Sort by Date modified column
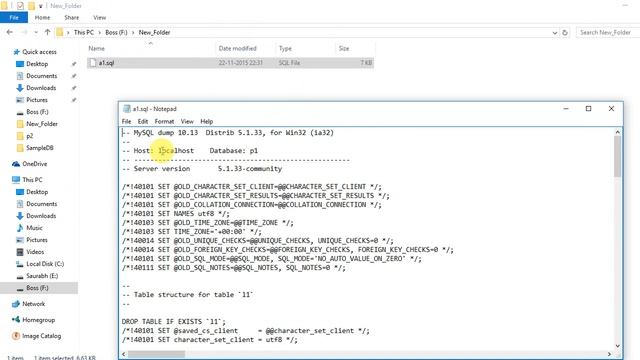The height and width of the screenshot is (360, 640). 238,48
